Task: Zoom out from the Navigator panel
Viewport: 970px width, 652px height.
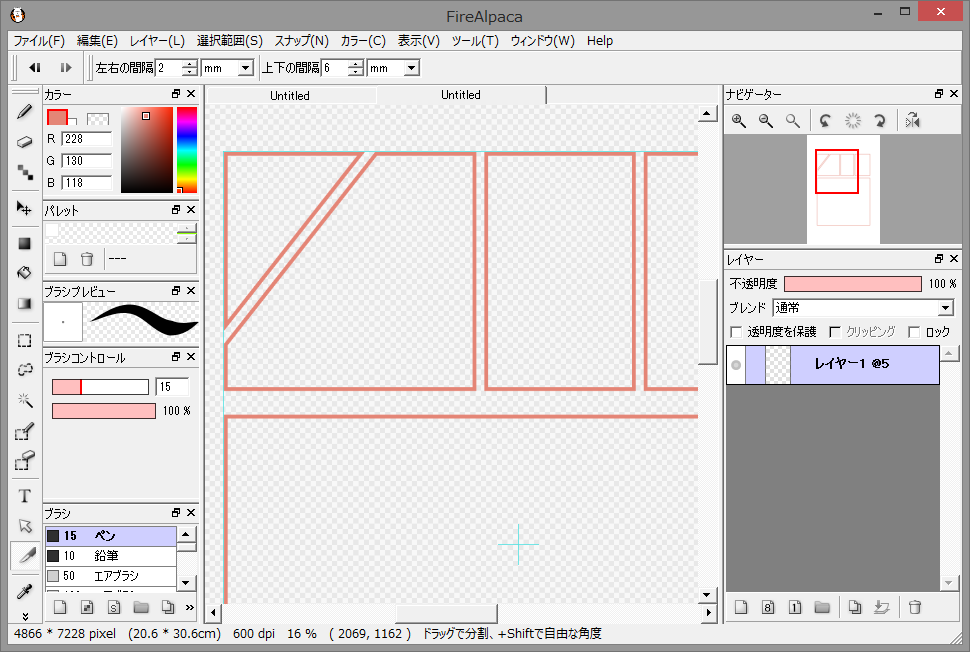Action: pyautogui.click(x=766, y=121)
